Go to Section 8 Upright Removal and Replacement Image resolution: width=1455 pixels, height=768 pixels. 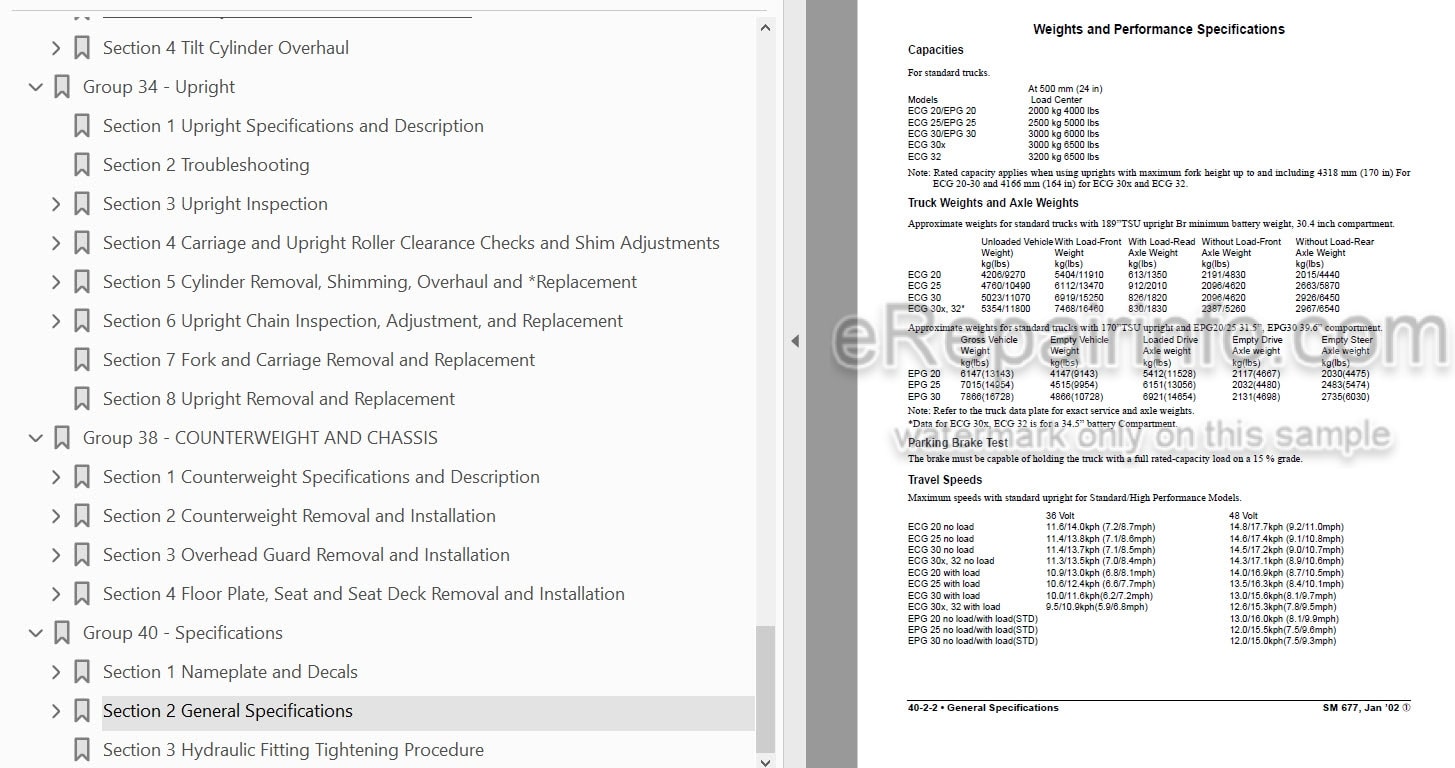coord(279,399)
